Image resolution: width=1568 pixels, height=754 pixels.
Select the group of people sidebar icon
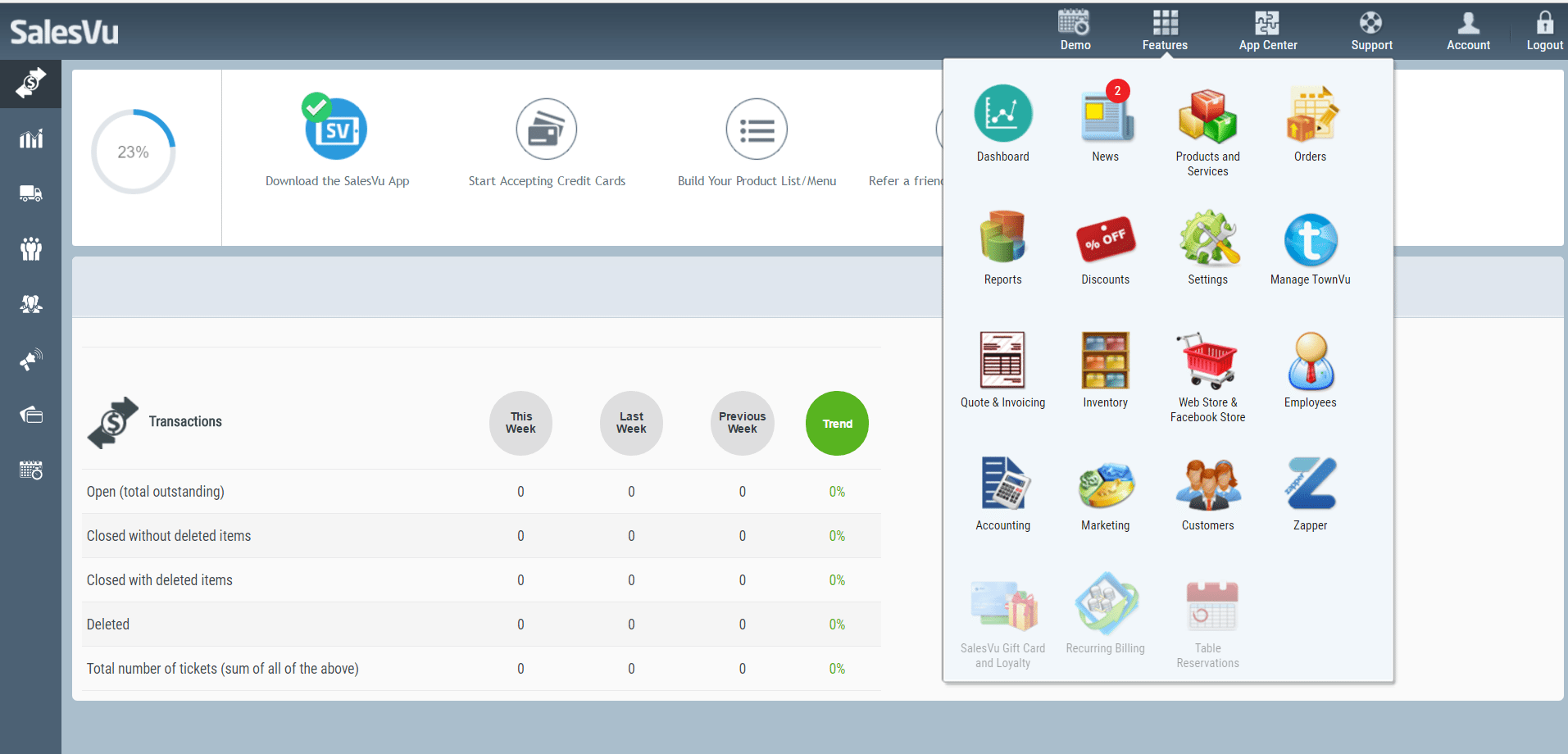click(30, 248)
